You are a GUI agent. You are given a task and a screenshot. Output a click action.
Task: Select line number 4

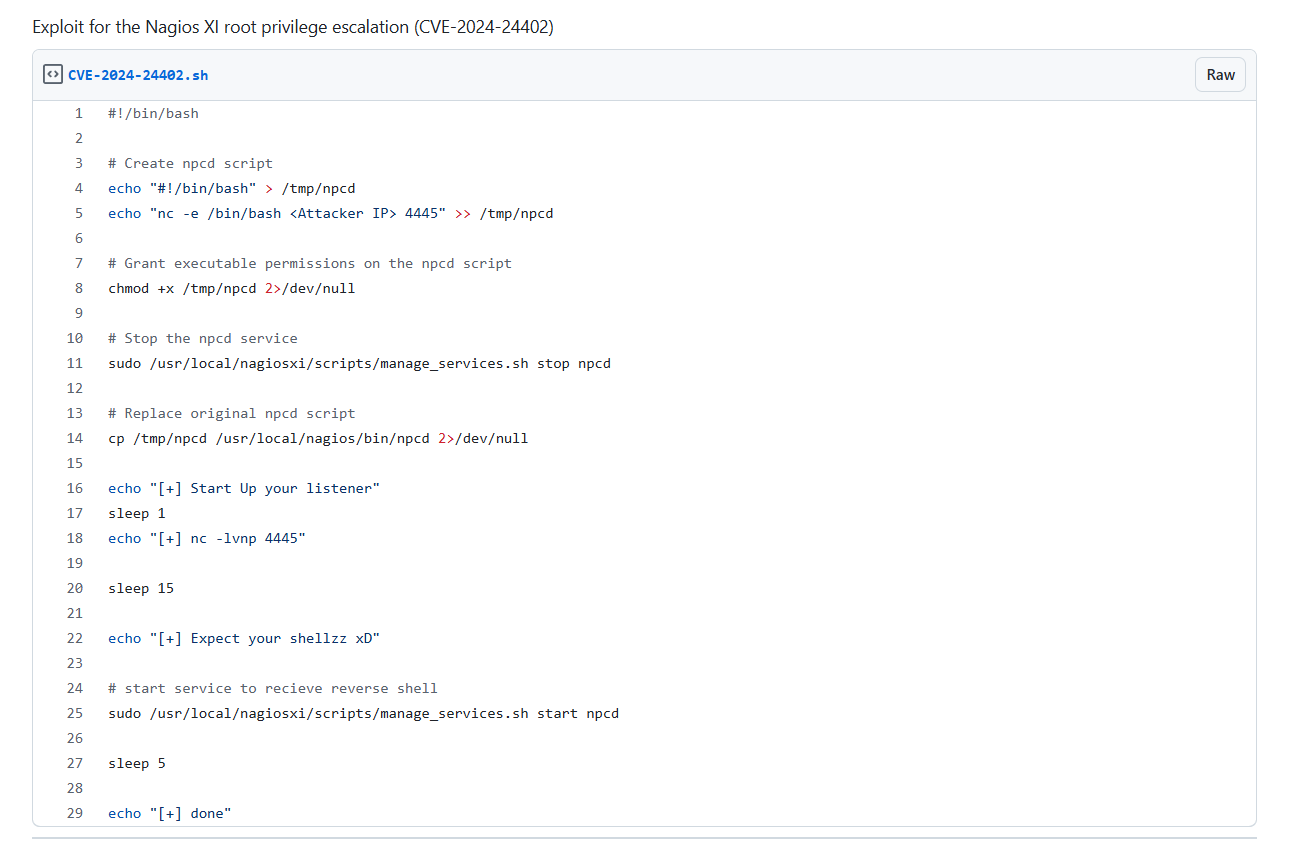click(79, 188)
